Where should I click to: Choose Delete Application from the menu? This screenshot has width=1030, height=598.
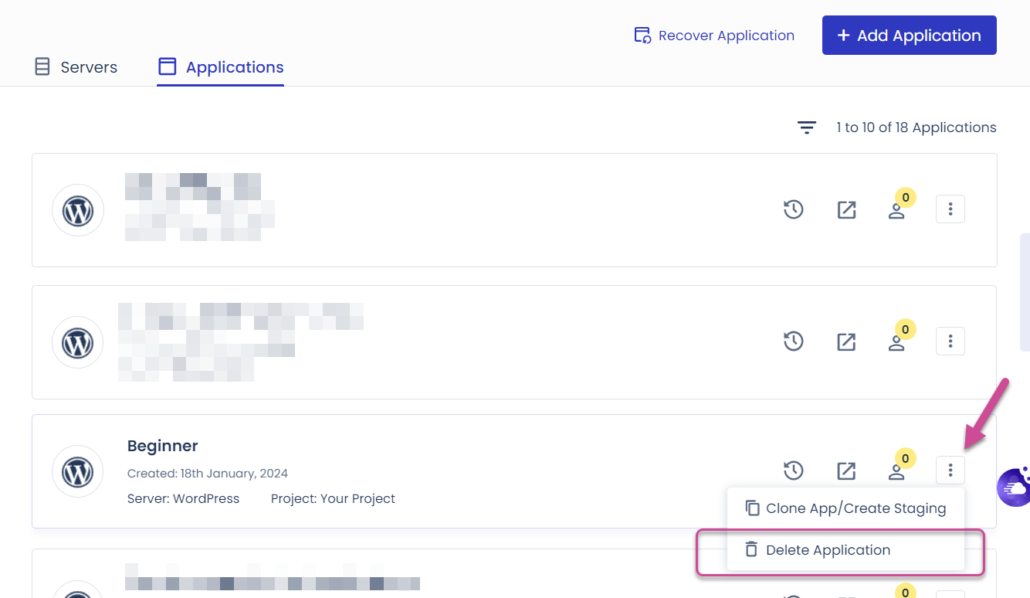846,550
